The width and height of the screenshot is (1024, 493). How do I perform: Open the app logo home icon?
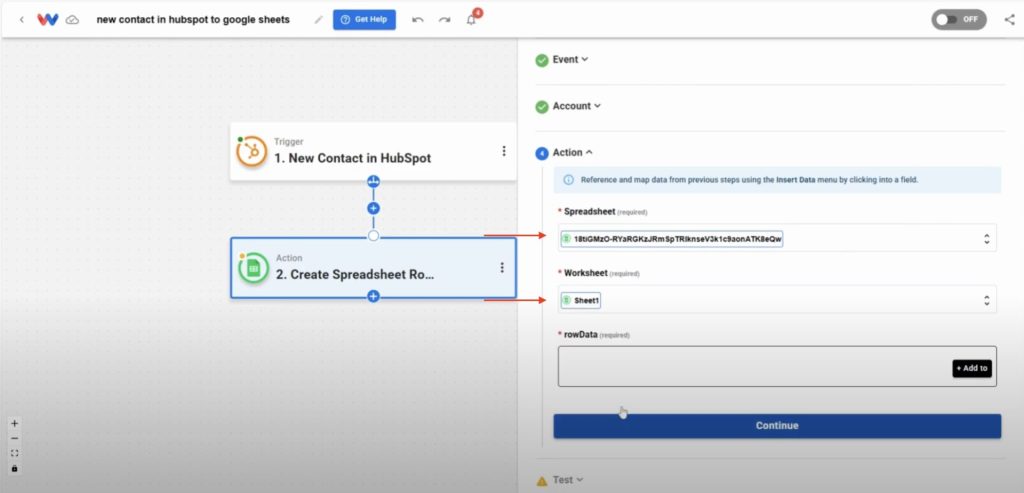pyautogui.click(x=48, y=20)
